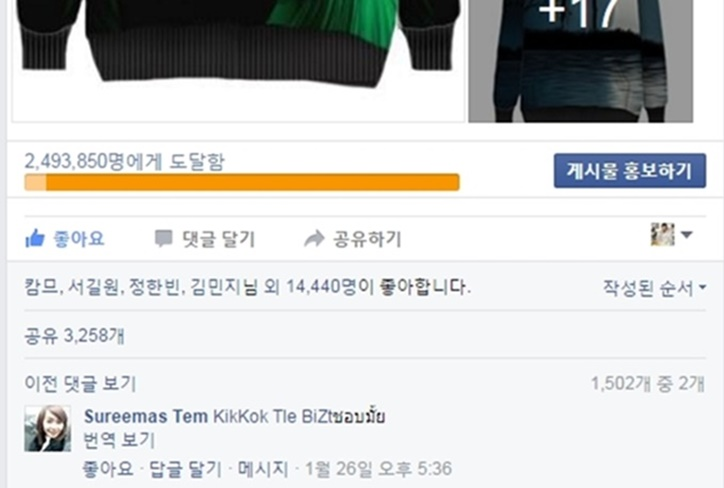Click the orange reach progress bar

pos(242,182)
